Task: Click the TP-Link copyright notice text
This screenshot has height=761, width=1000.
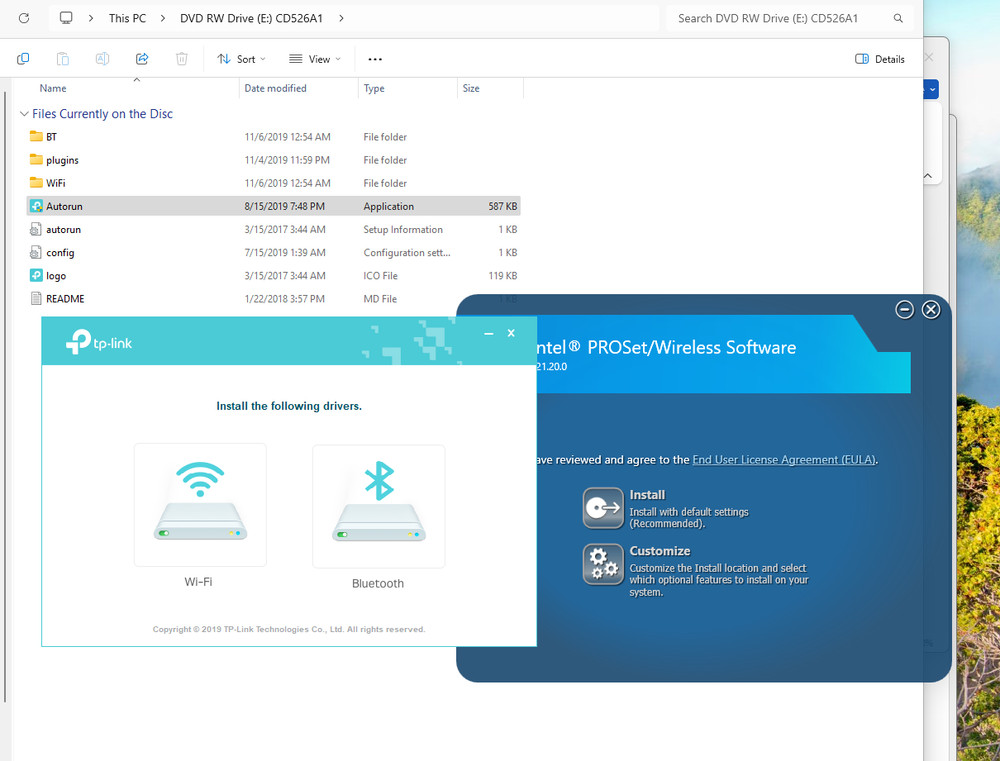Action: [289, 629]
